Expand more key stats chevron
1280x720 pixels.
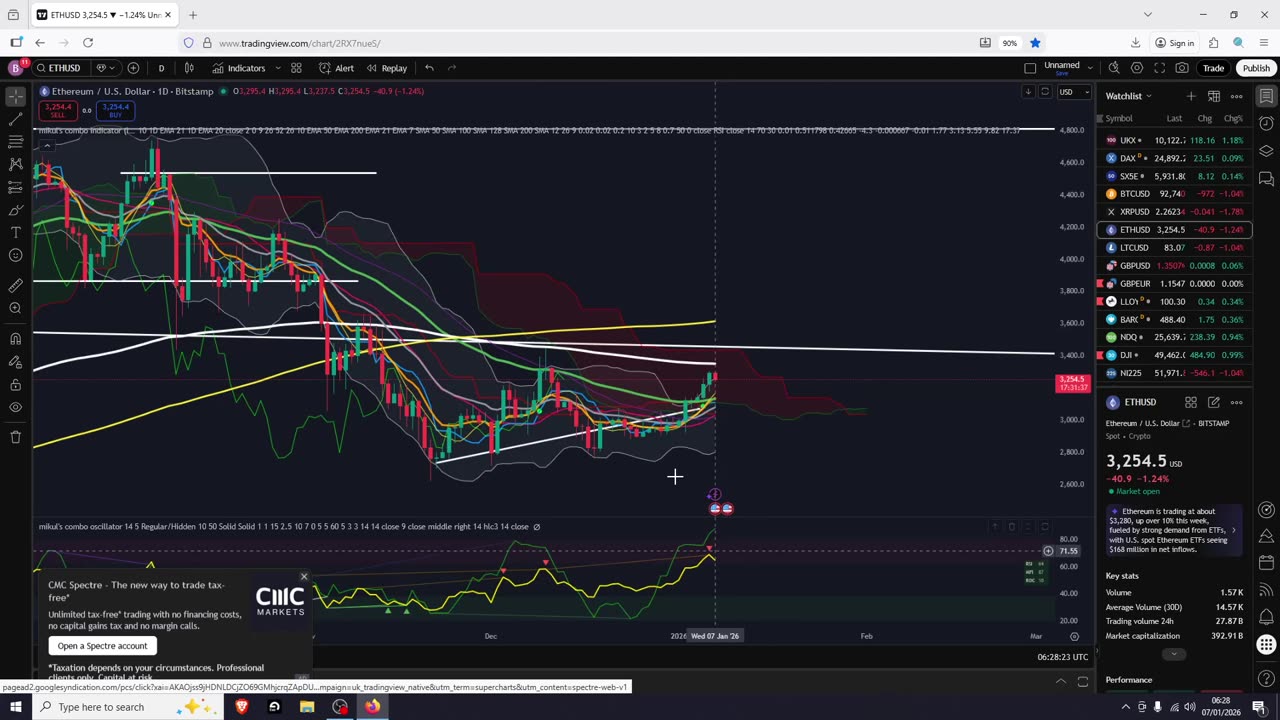coord(1174,654)
